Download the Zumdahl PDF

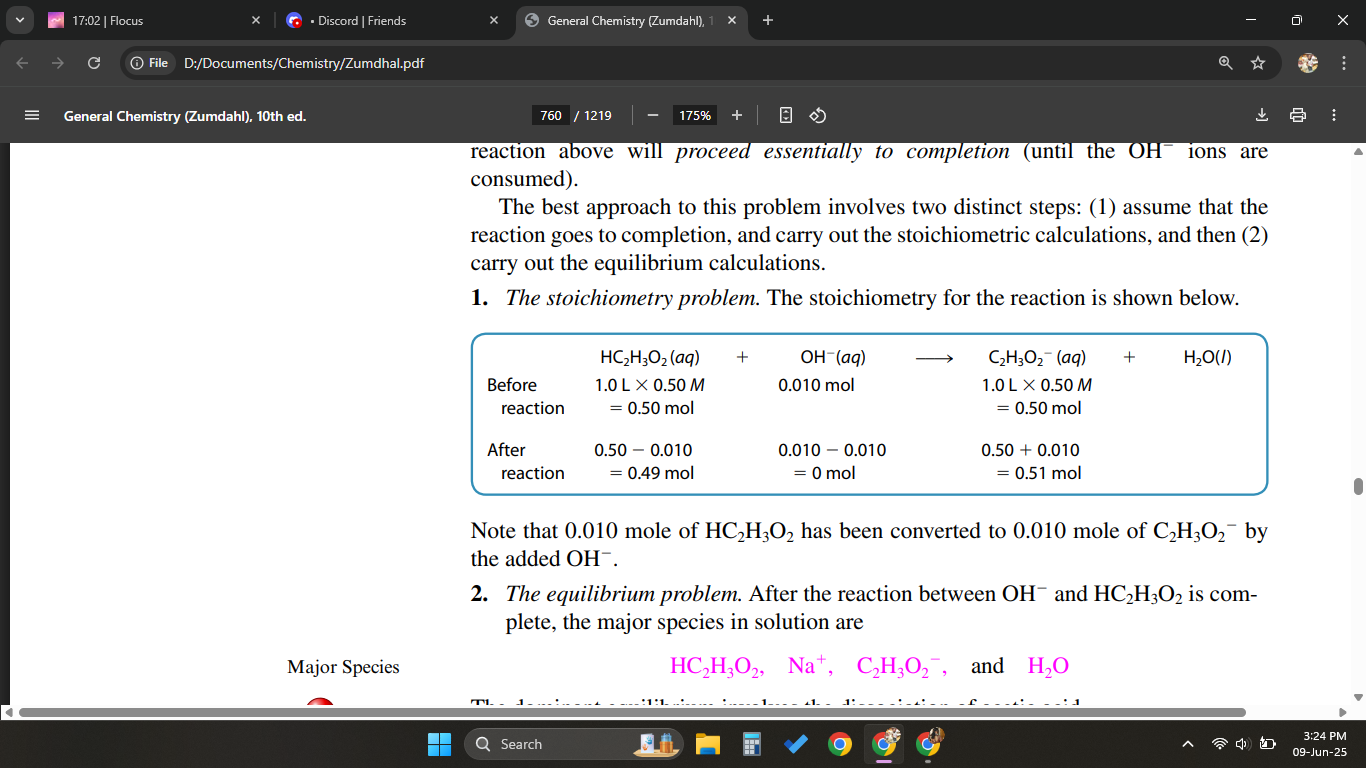click(1262, 115)
